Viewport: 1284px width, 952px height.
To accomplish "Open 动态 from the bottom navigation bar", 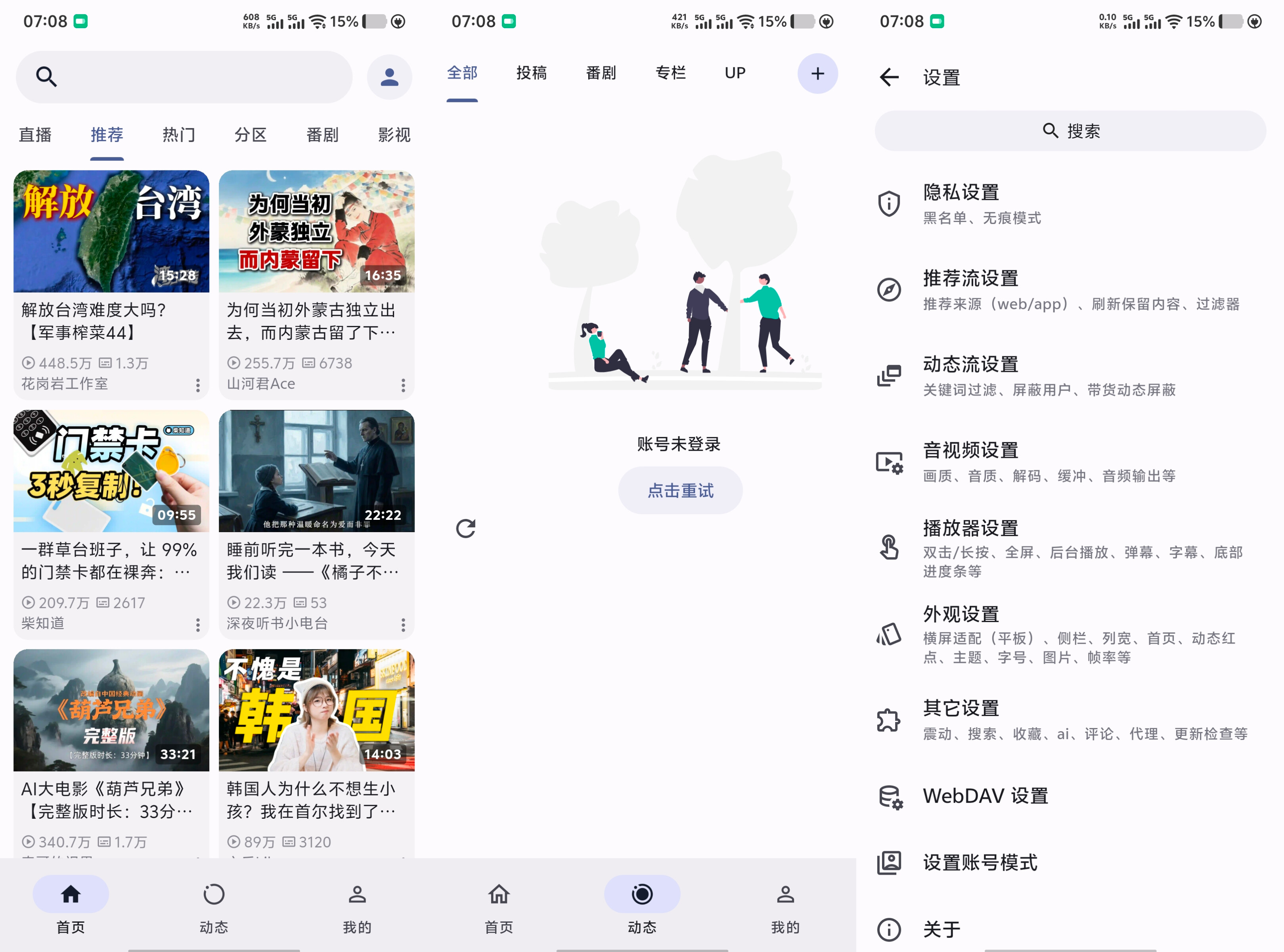I will [x=213, y=905].
